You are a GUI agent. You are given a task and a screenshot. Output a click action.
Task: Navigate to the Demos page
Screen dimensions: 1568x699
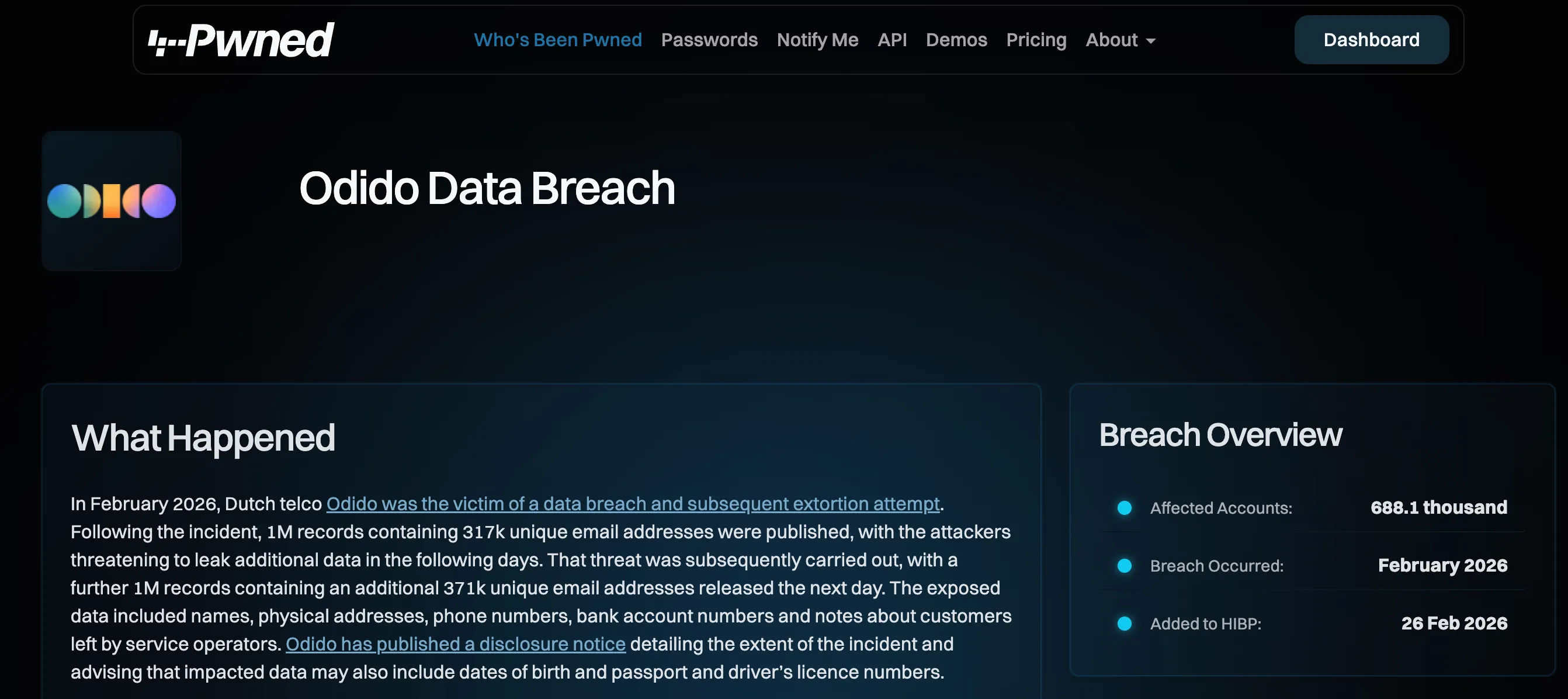coord(956,40)
